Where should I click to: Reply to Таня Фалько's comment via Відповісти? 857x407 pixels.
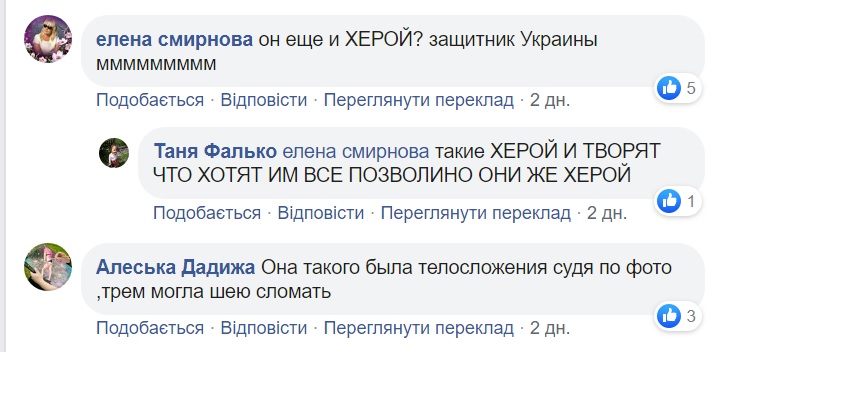coord(321,213)
